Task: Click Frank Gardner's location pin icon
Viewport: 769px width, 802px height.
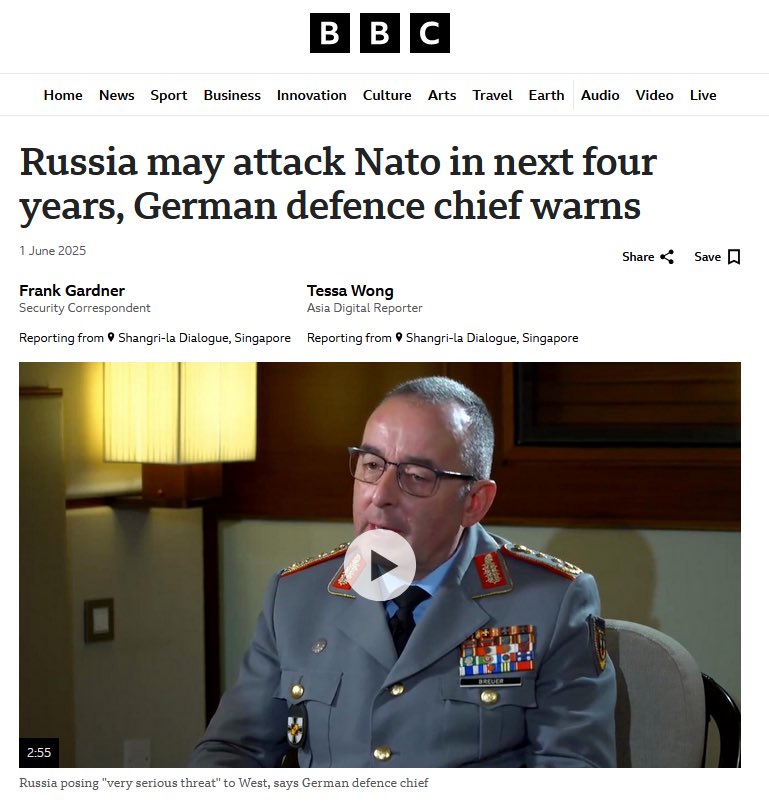Action: [x=111, y=338]
